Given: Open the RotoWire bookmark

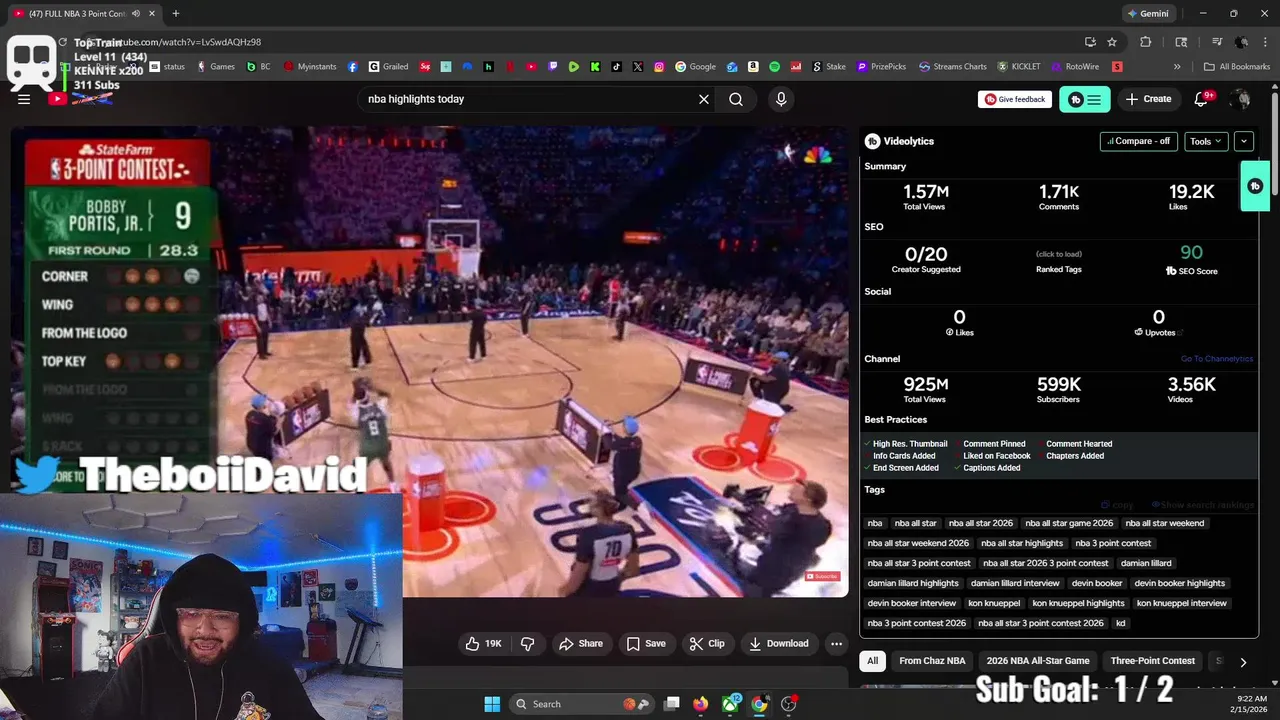Looking at the screenshot, I should [x=1074, y=67].
